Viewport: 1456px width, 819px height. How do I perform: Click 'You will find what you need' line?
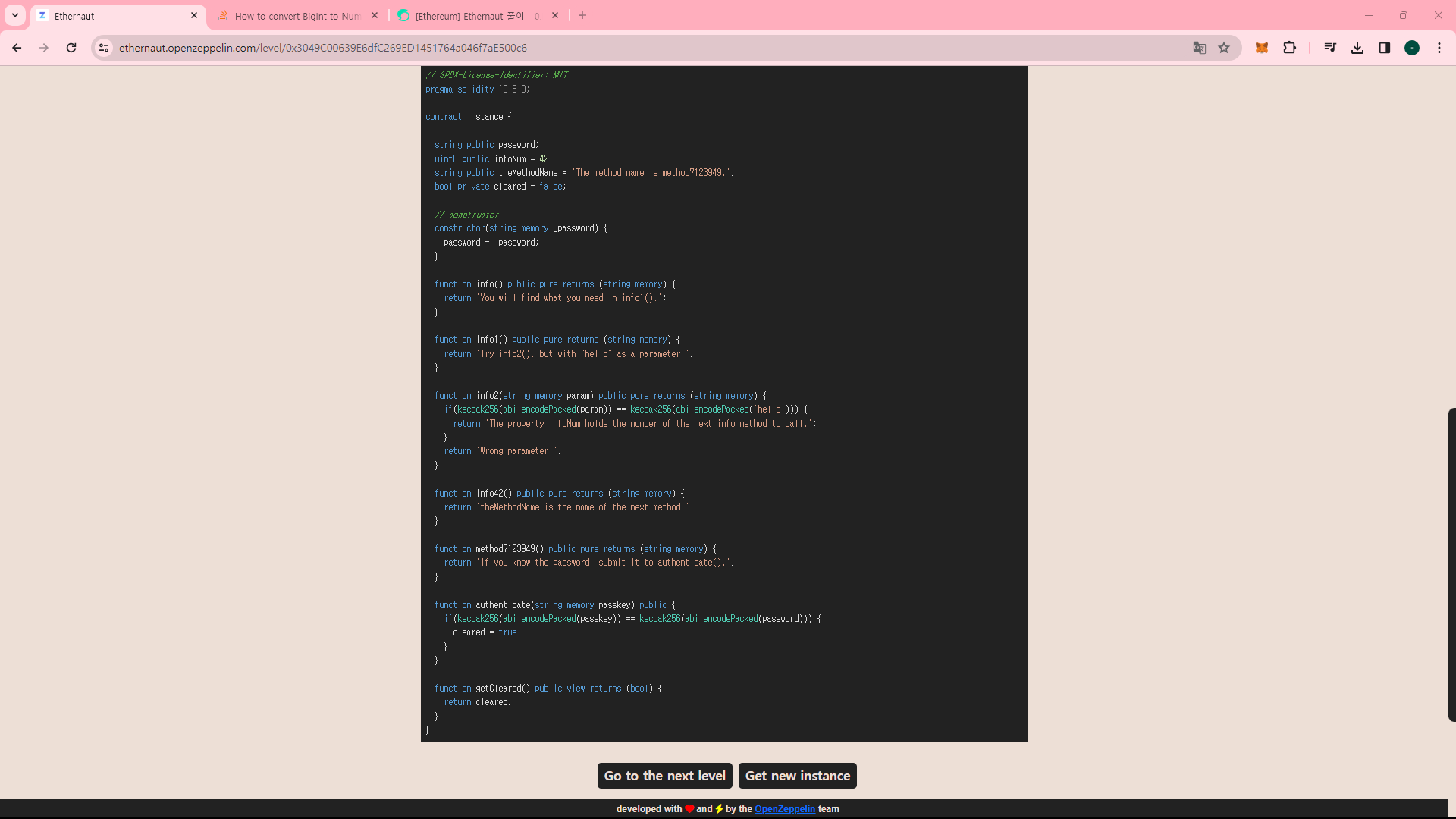[555, 298]
